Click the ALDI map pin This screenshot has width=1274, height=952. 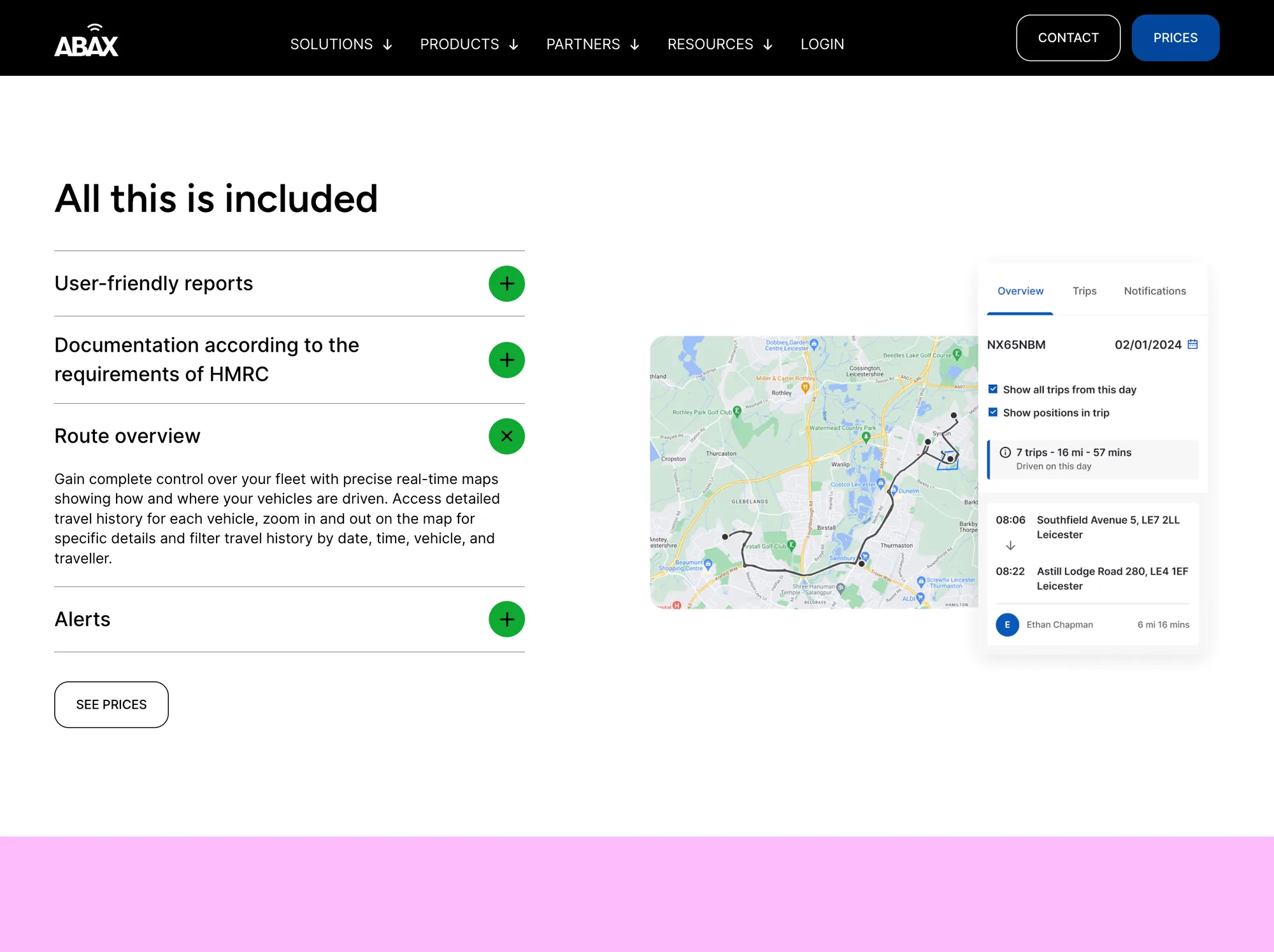[x=920, y=598]
